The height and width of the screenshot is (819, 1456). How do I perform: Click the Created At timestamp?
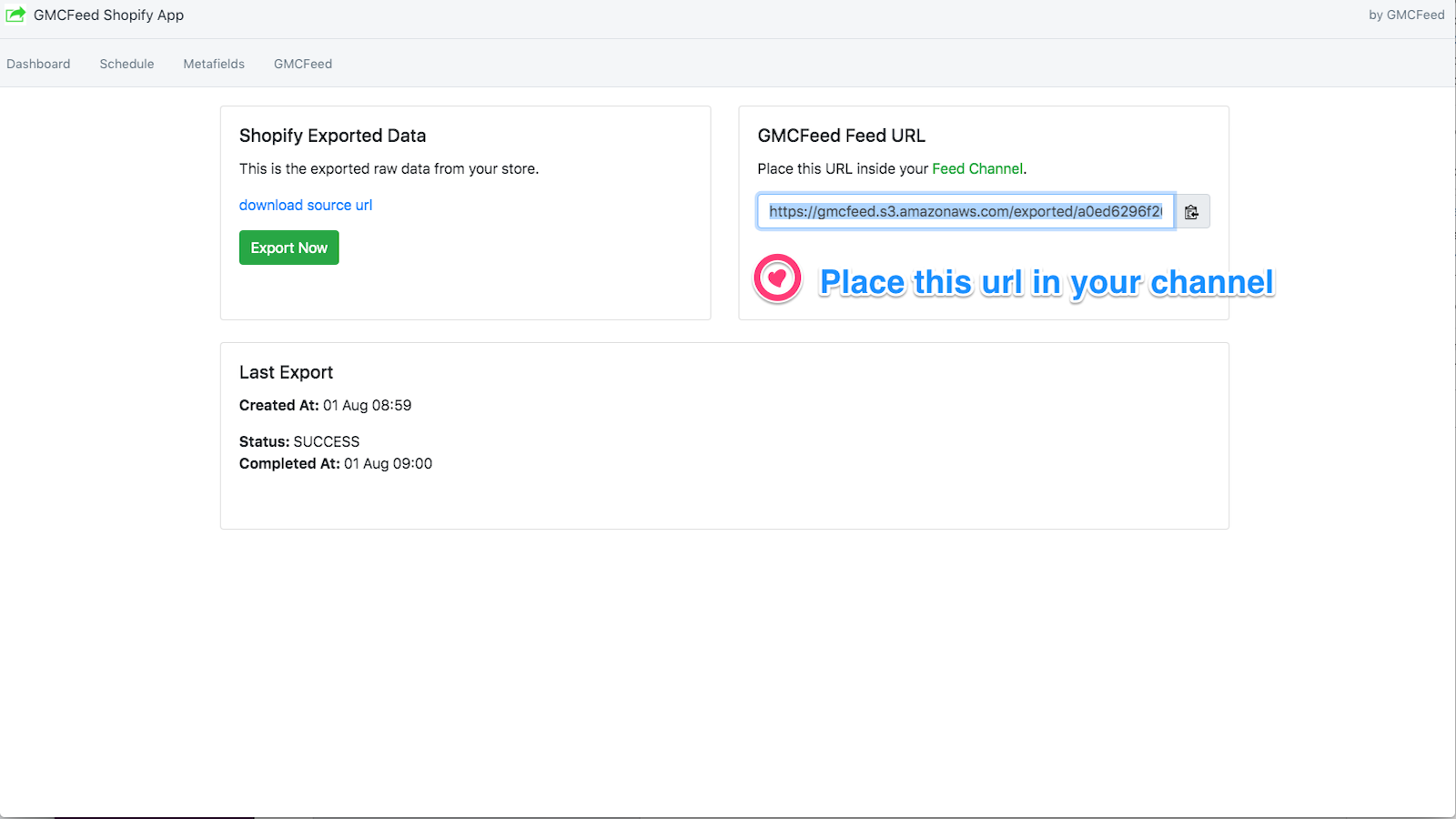click(x=366, y=405)
